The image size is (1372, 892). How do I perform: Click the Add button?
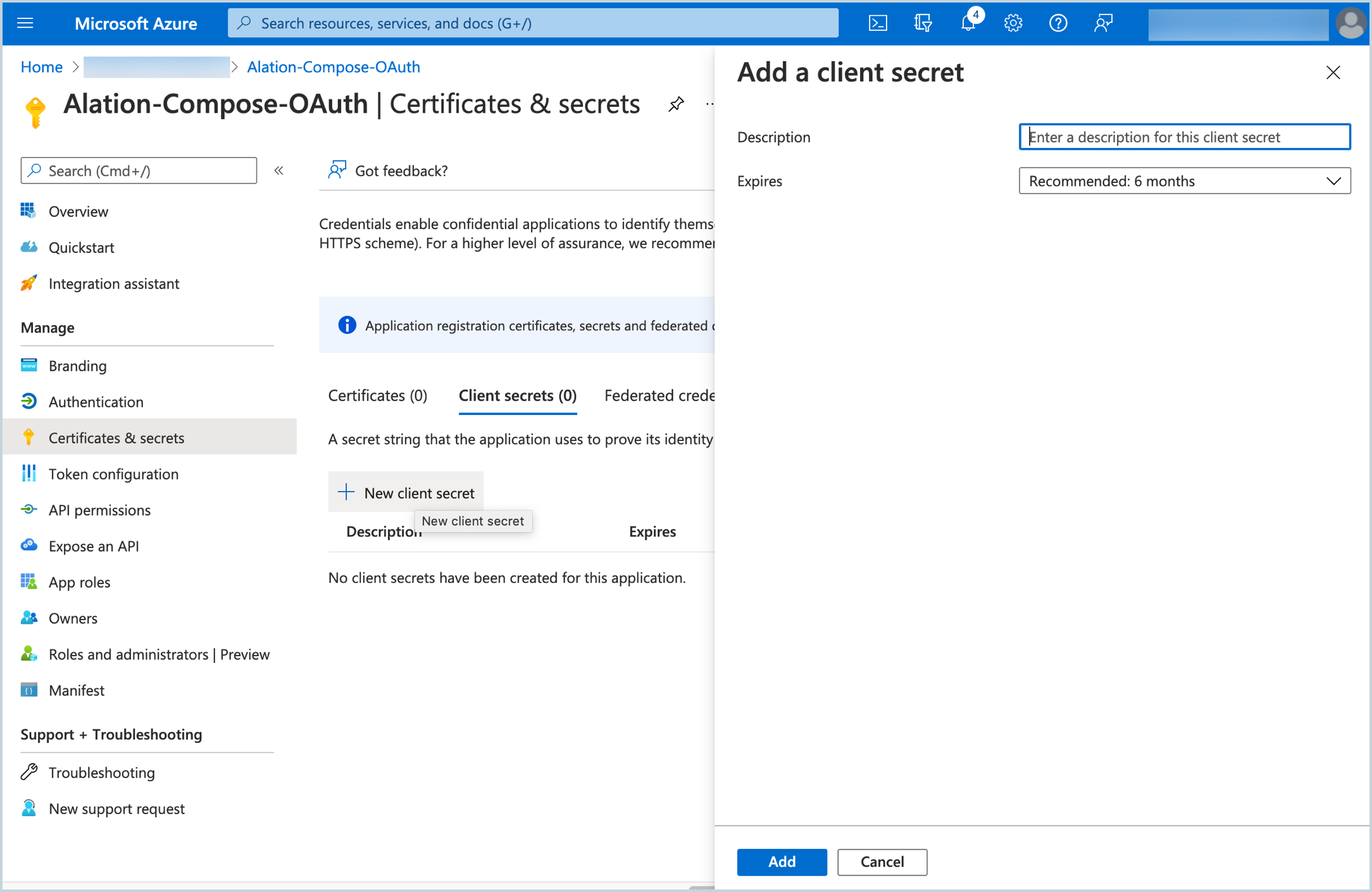click(782, 862)
